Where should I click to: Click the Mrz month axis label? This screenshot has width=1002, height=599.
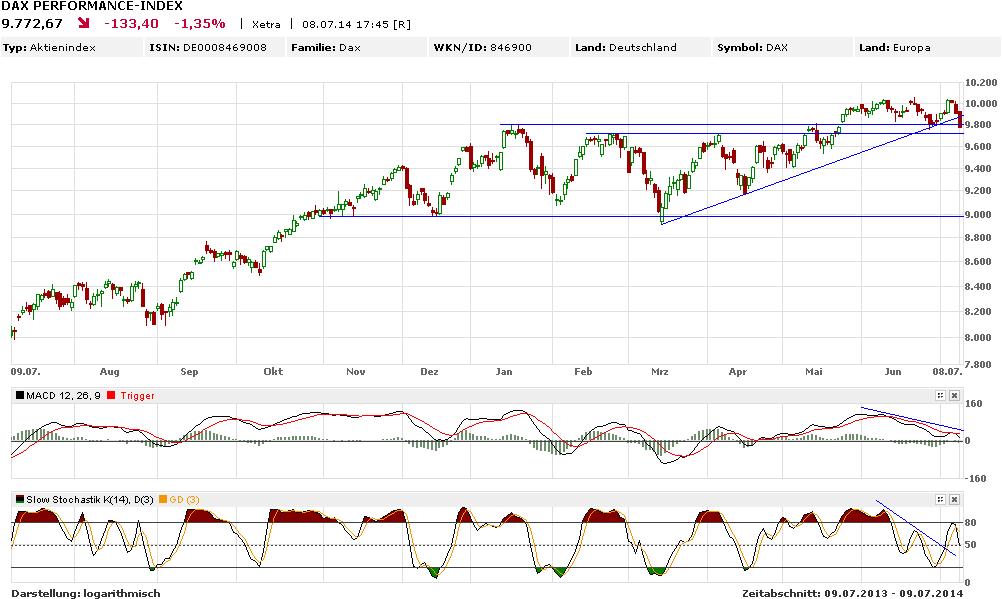(659, 371)
